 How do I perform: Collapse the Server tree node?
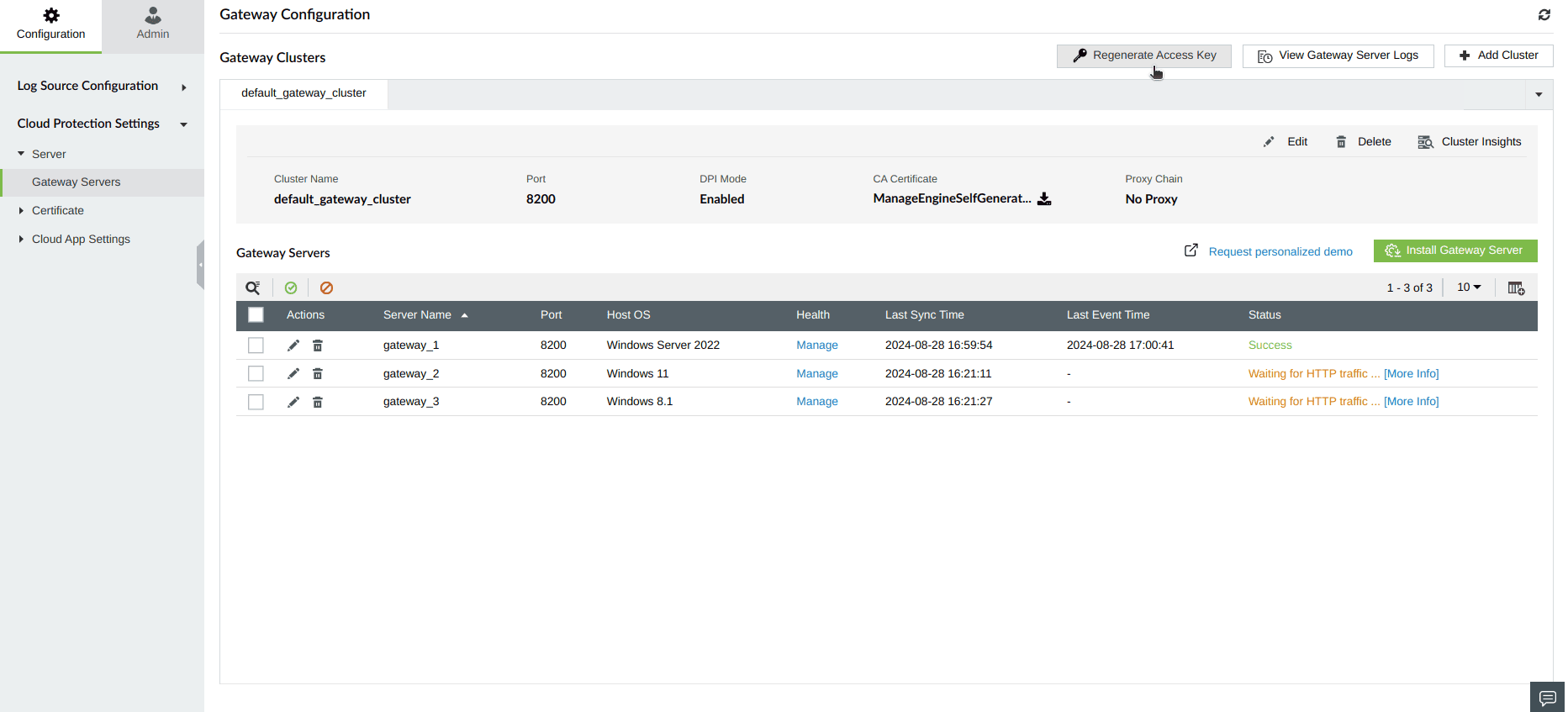(x=21, y=154)
